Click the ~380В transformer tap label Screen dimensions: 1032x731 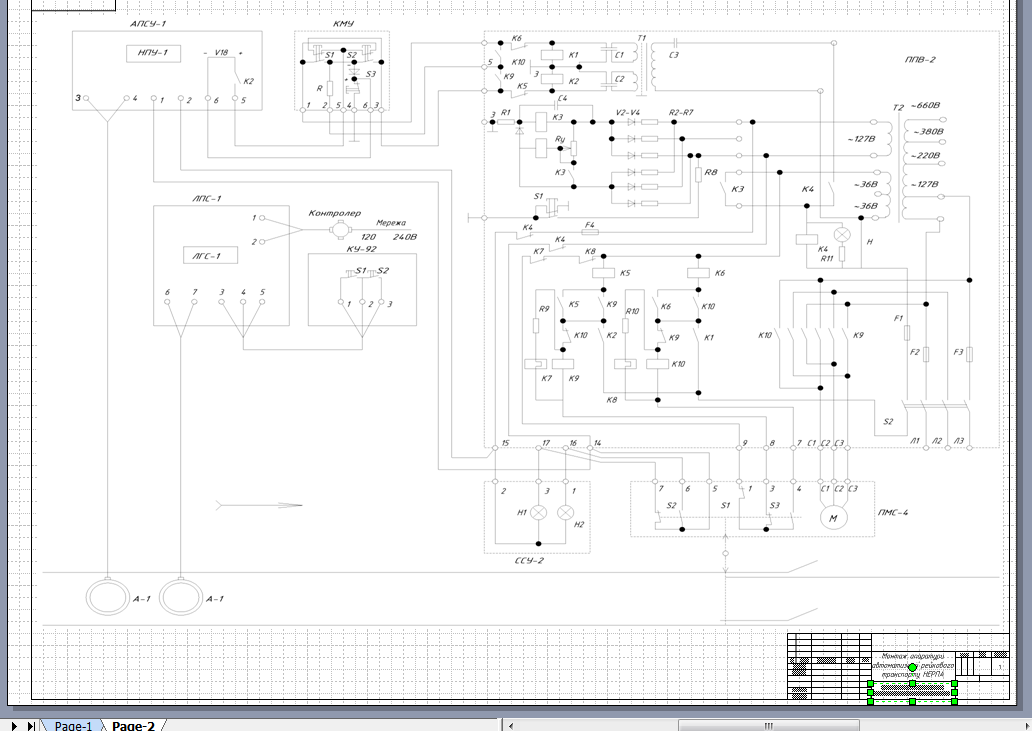(x=928, y=132)
